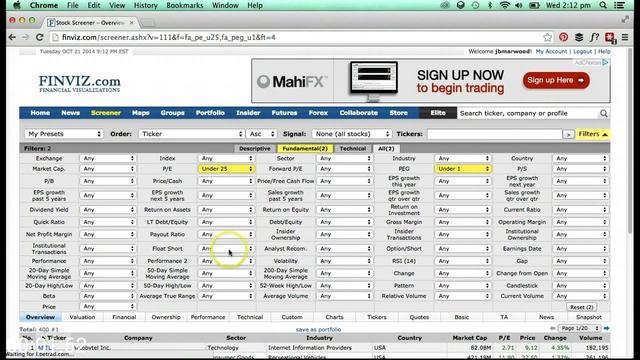Open the Dividend Yield dropdown

tap(108, 210)
